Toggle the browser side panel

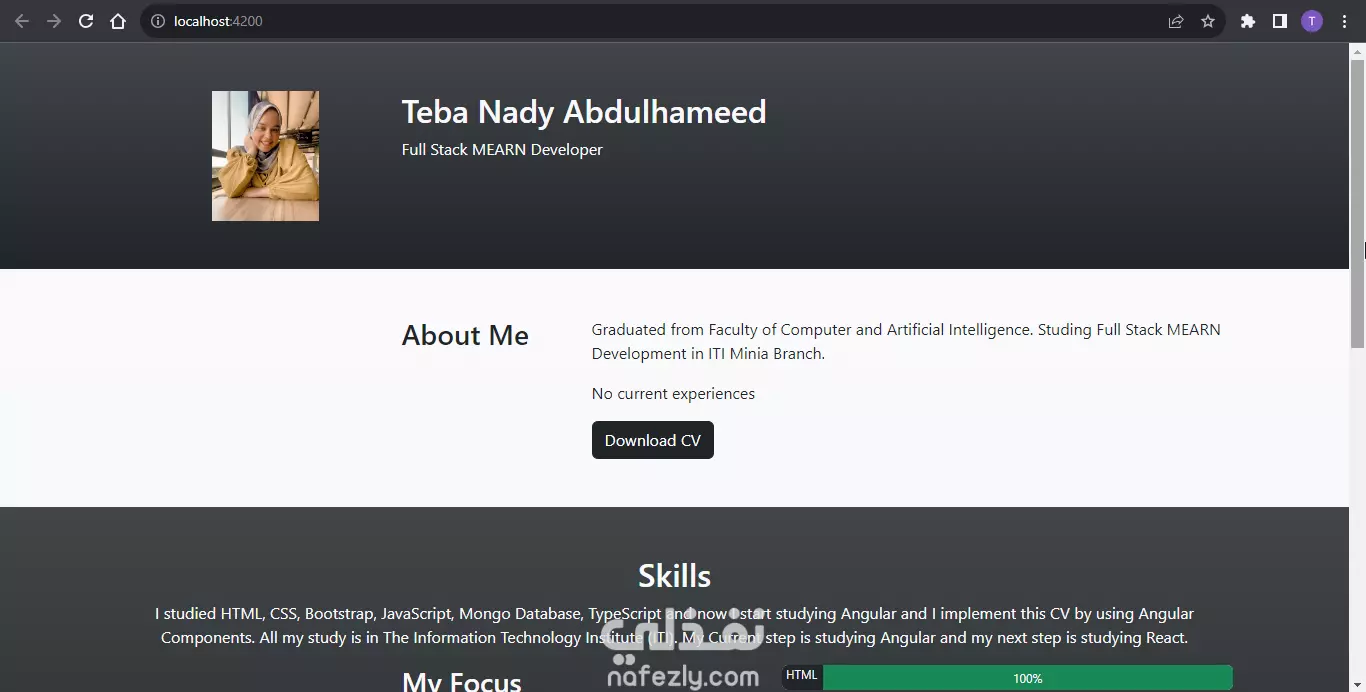(1280, 21)
